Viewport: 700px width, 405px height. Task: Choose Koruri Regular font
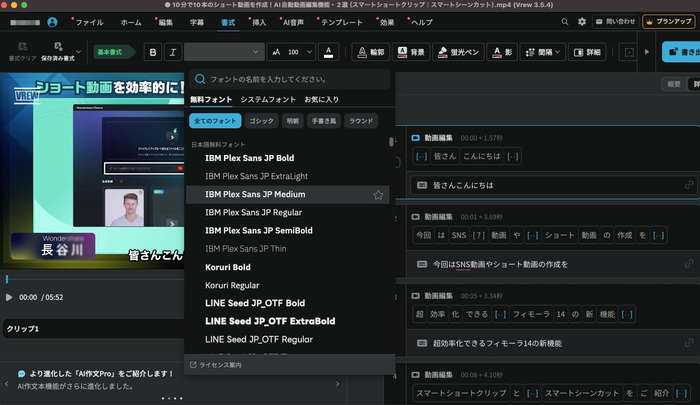coord(288,285)
